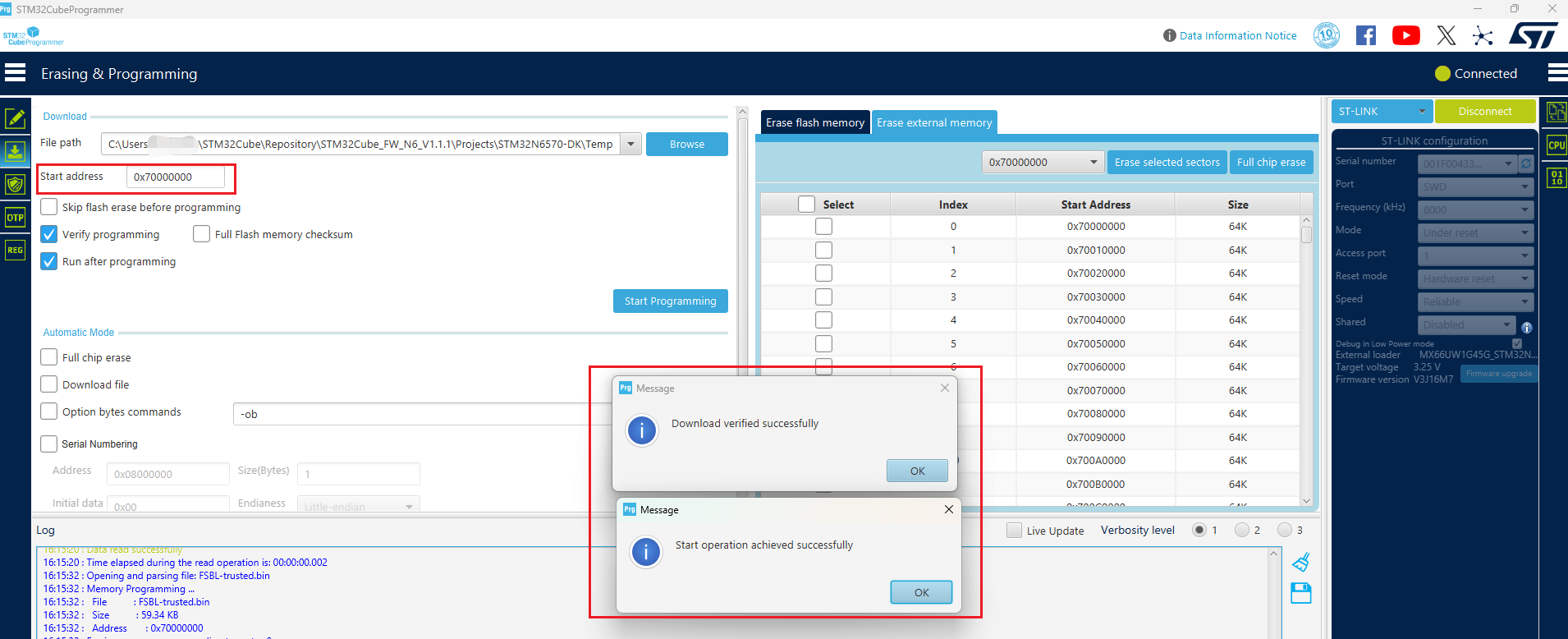Click Data Information Notice info icon
This screenshot has width=1568, height=639.
pos(1170,35)
